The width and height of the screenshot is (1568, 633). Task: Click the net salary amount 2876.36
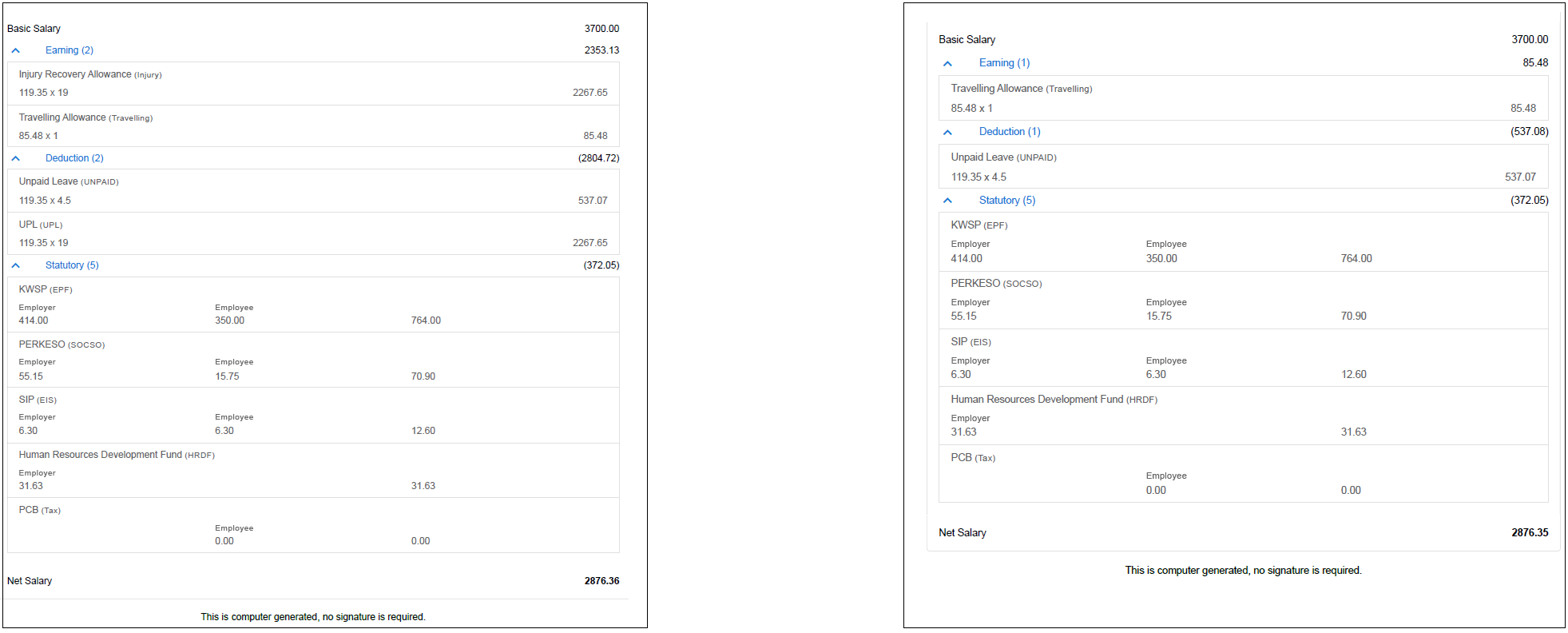(601, 581)
